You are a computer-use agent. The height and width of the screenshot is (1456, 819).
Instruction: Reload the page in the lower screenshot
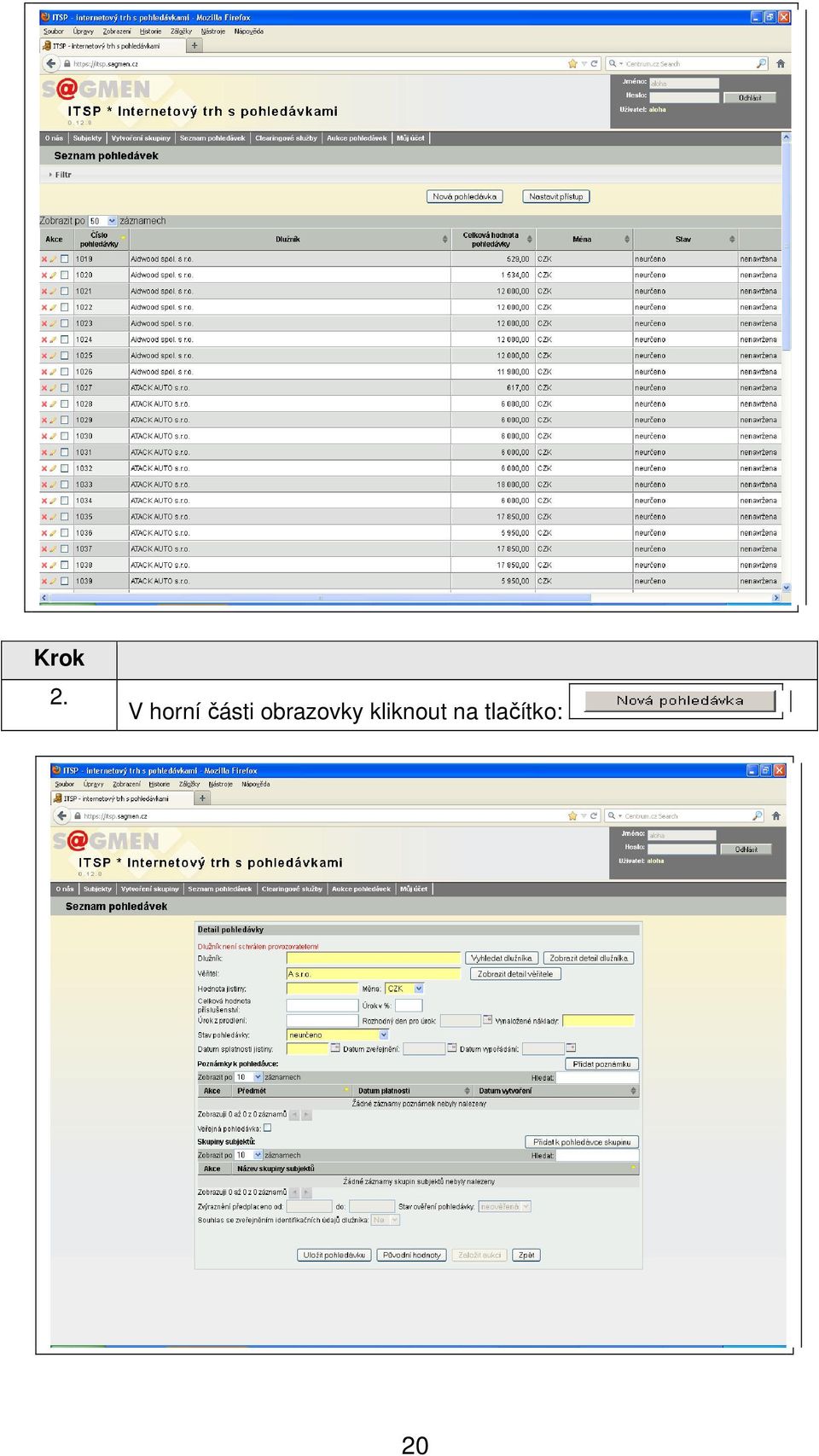pos(595,815)
